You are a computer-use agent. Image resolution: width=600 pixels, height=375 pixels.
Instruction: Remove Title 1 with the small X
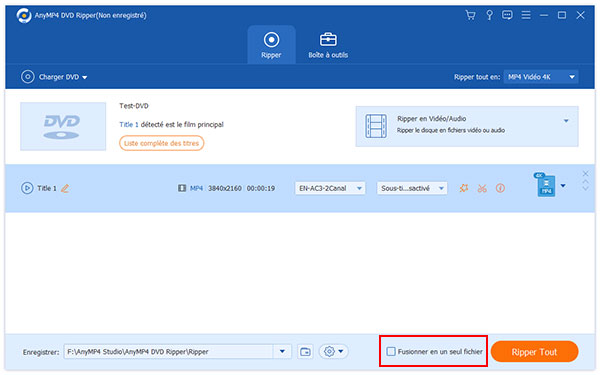(585, 174)
